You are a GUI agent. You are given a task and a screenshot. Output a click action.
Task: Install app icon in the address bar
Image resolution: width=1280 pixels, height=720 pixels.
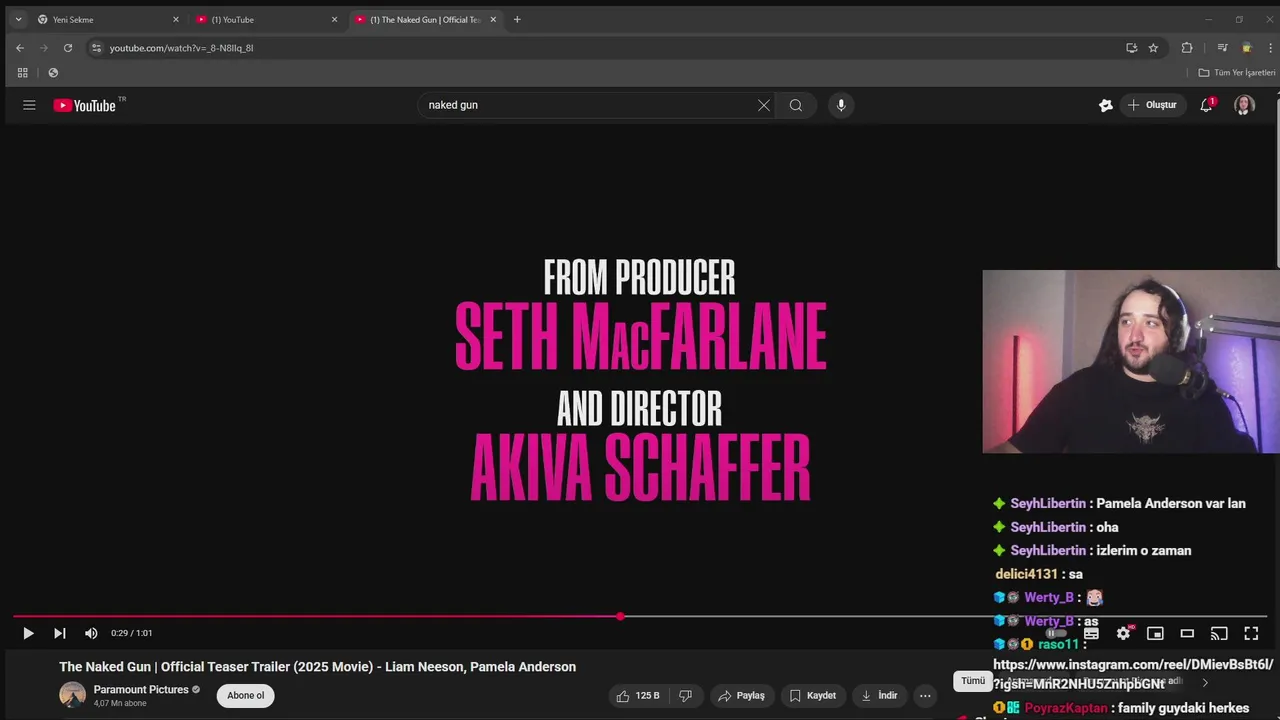pos(1131,48)
